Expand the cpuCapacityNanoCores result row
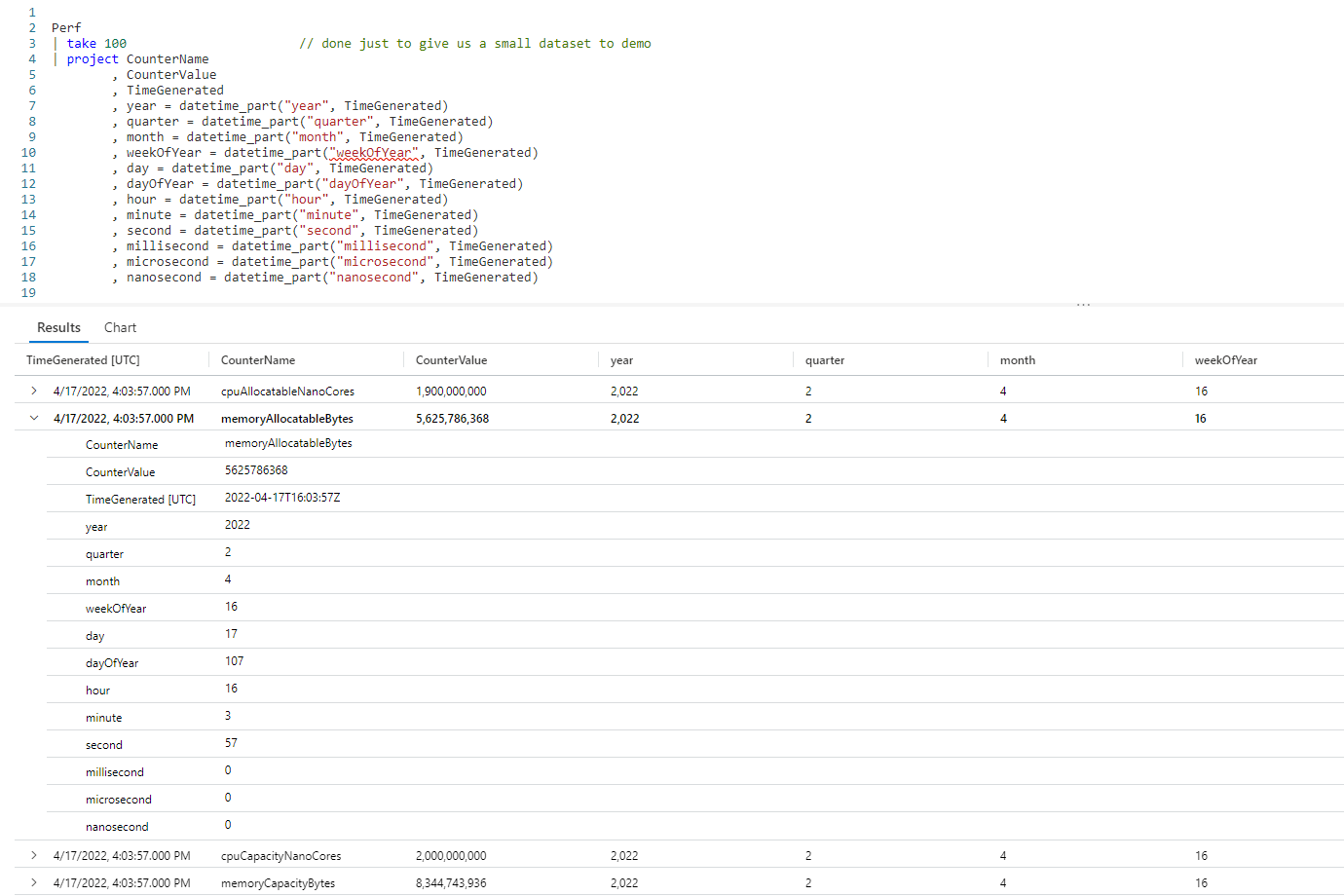Viewport: 1344px width, 896px height. coord(32,855)
